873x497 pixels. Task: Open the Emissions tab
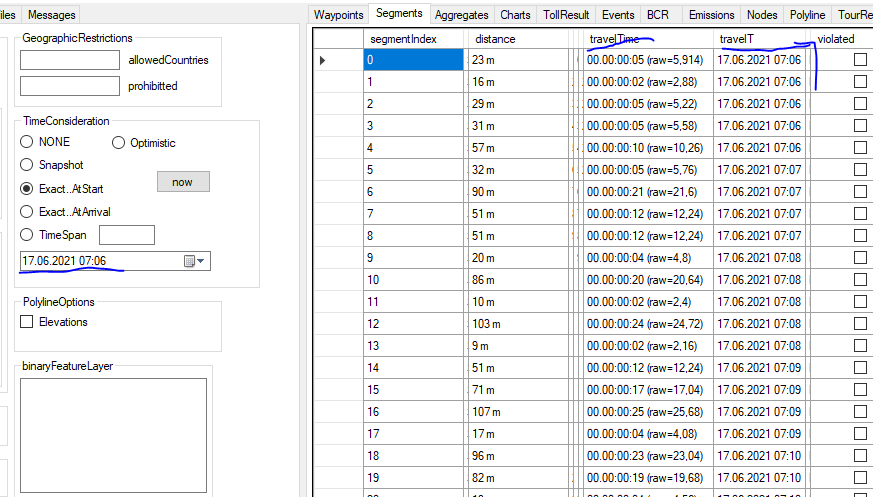coord(711,15)
